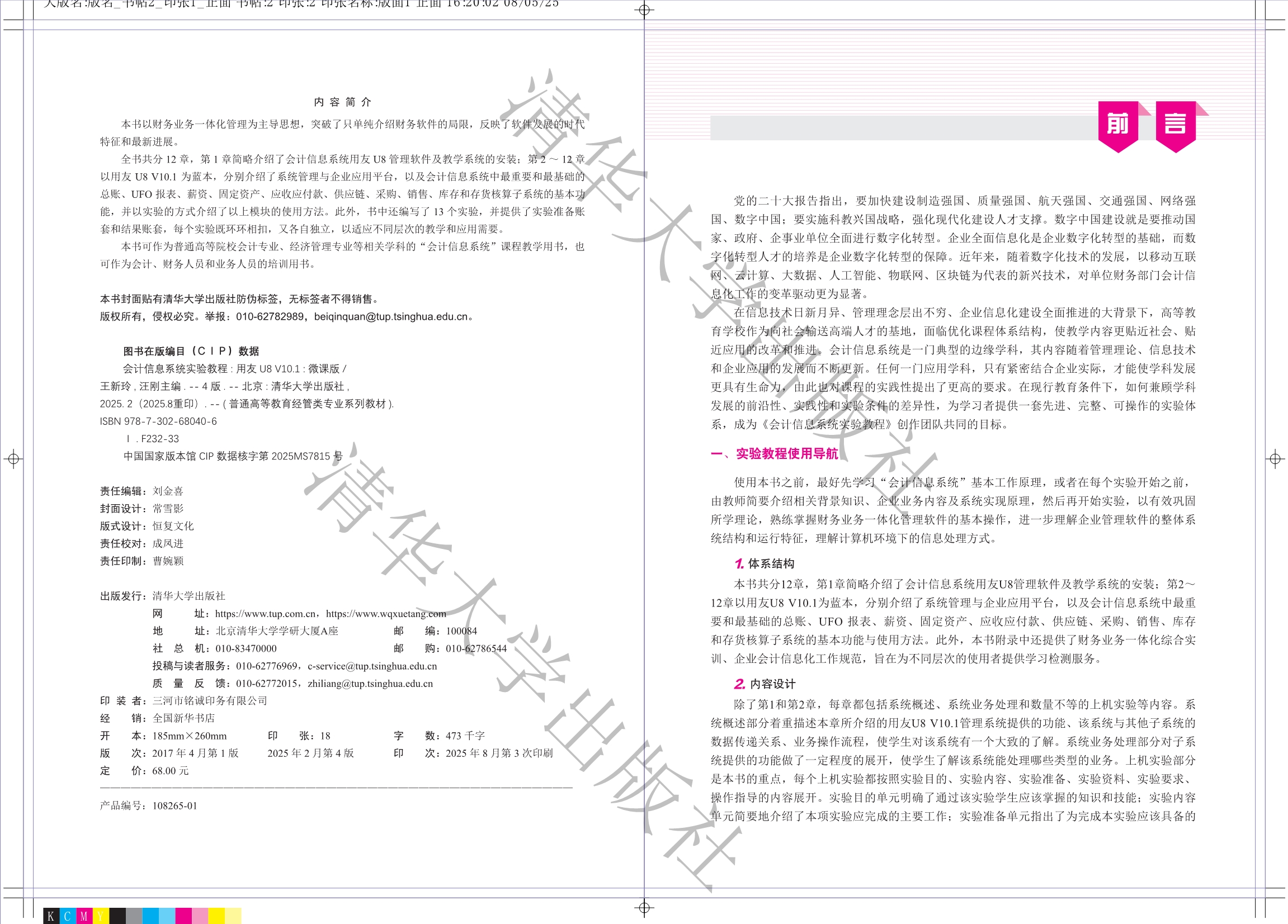Click the '一、实验教程使用导航' section heading
The width and height of the screenshot is (1288, 924).
click(774, 453)
